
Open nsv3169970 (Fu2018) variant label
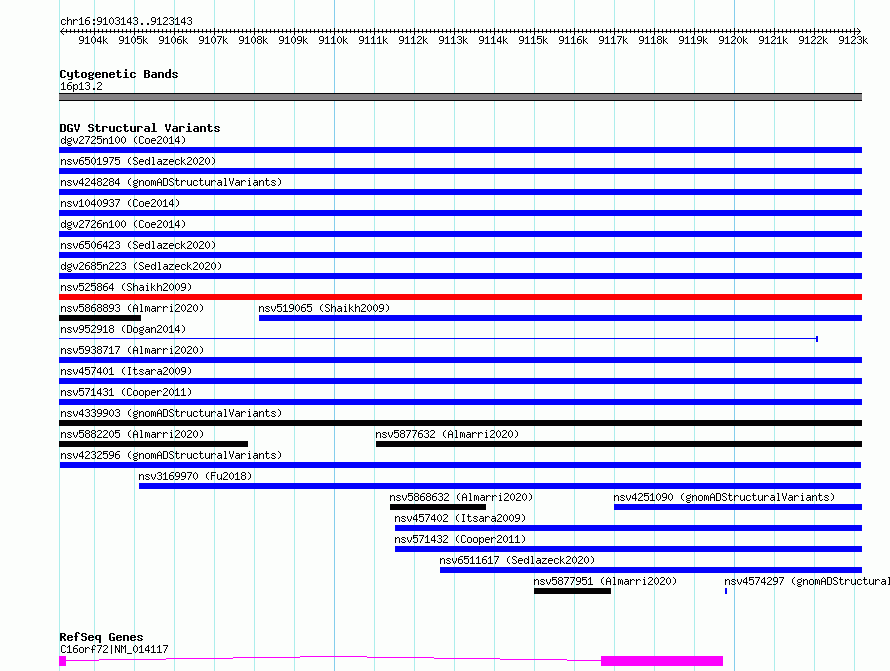(x=195, y=476)
